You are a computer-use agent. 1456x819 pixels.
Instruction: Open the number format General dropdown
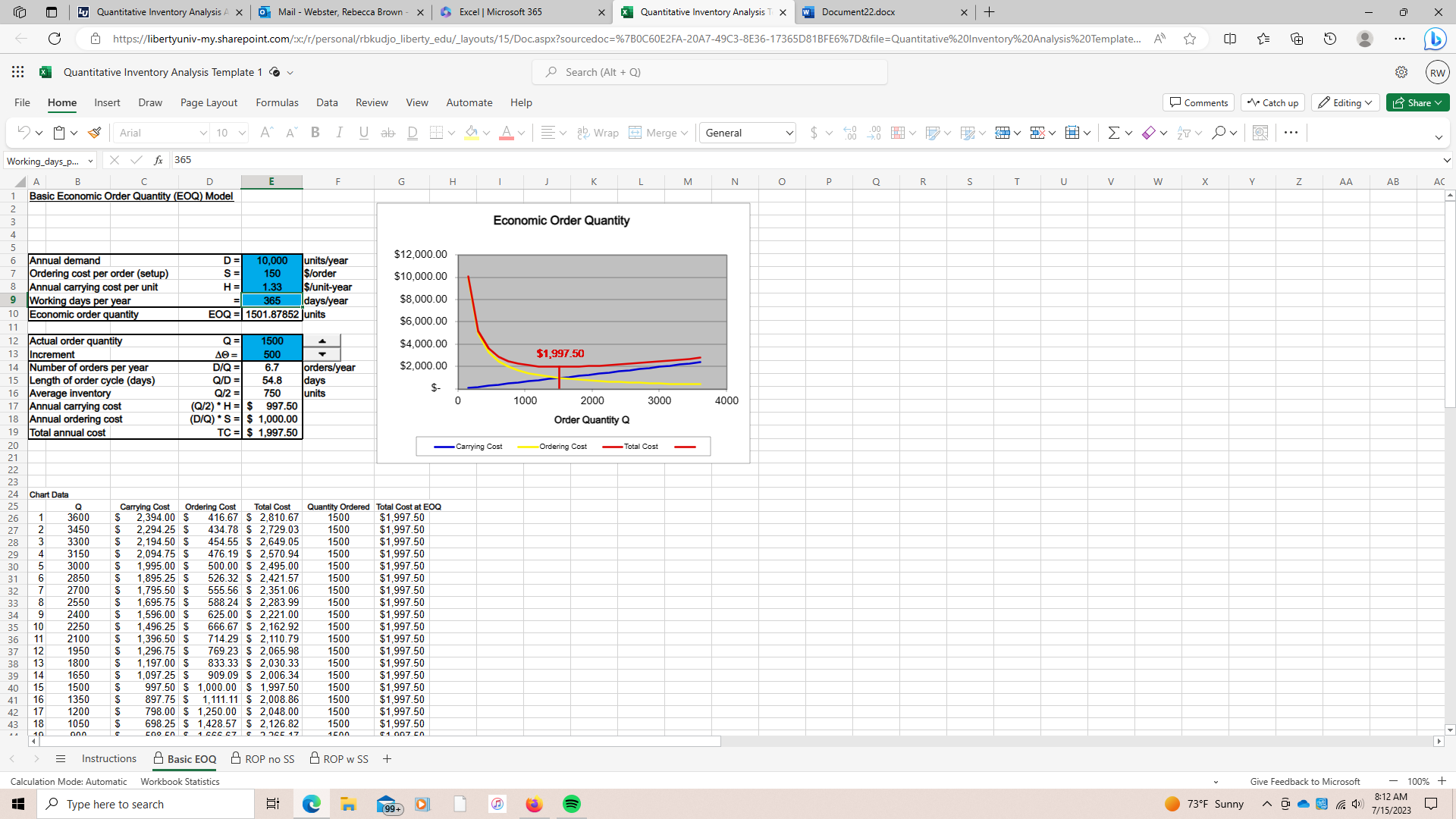(x=789, y=133)
